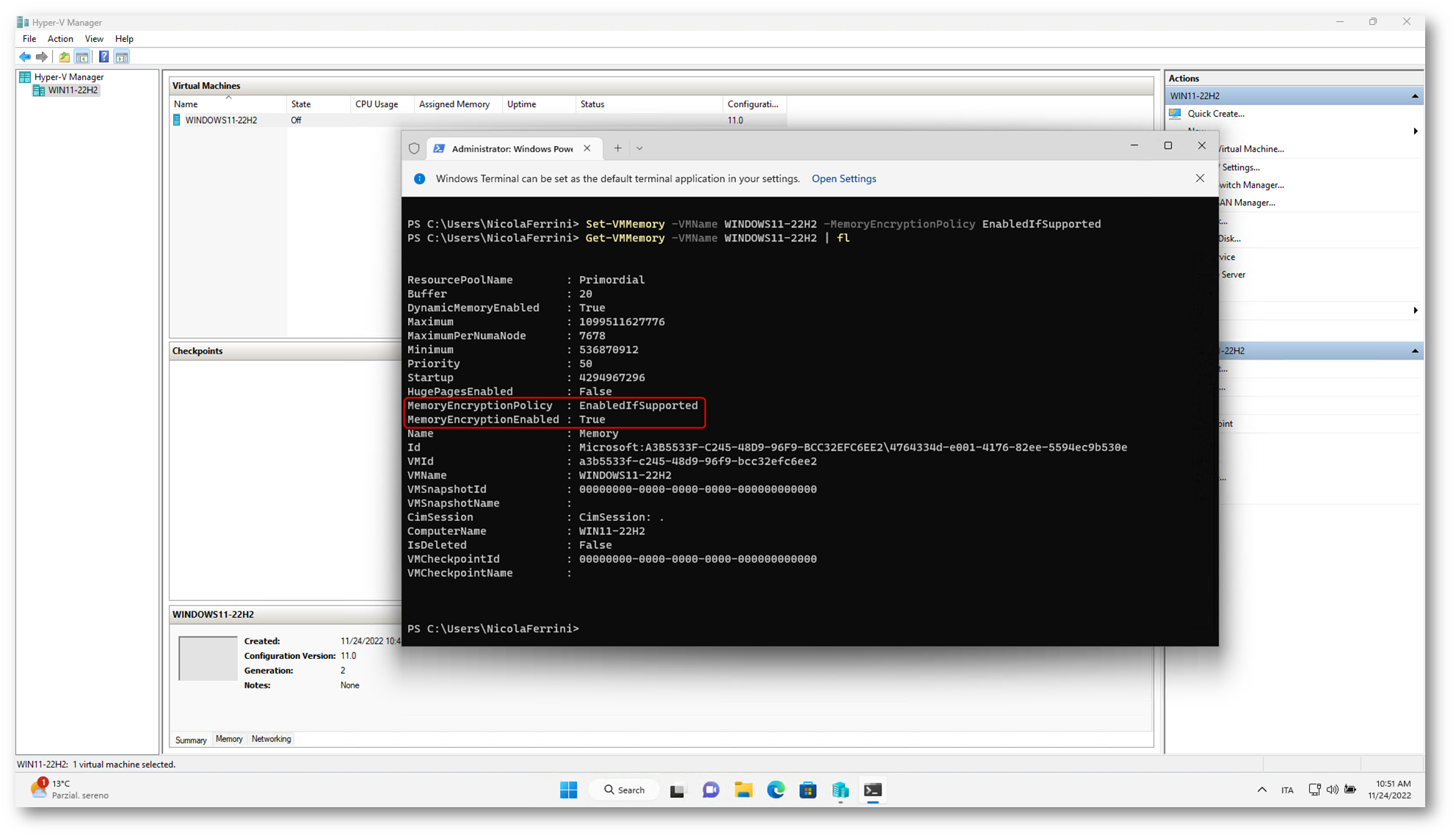The width and height of the screenshot is (1456, 838).
Task: Click the Up one level folder icon
Action: (65, 57)
